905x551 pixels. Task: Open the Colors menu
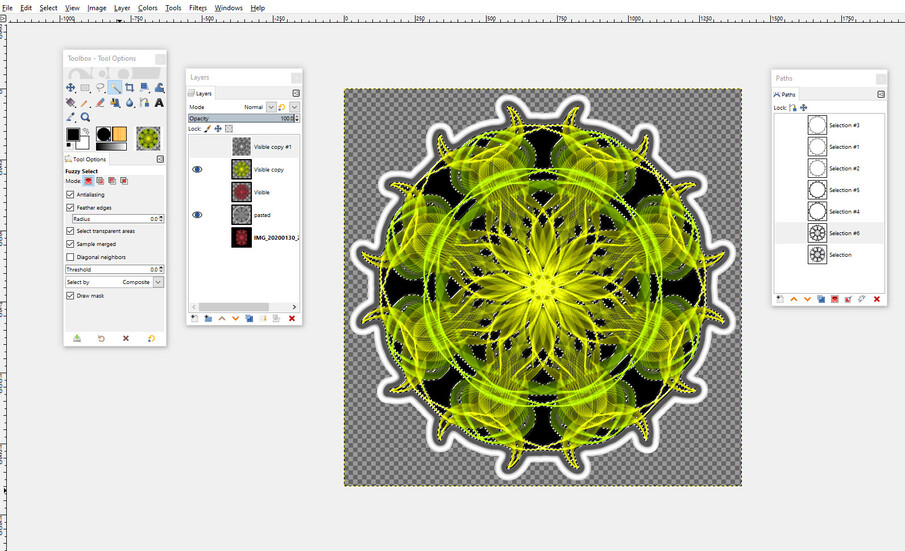(x=147, y=8)
